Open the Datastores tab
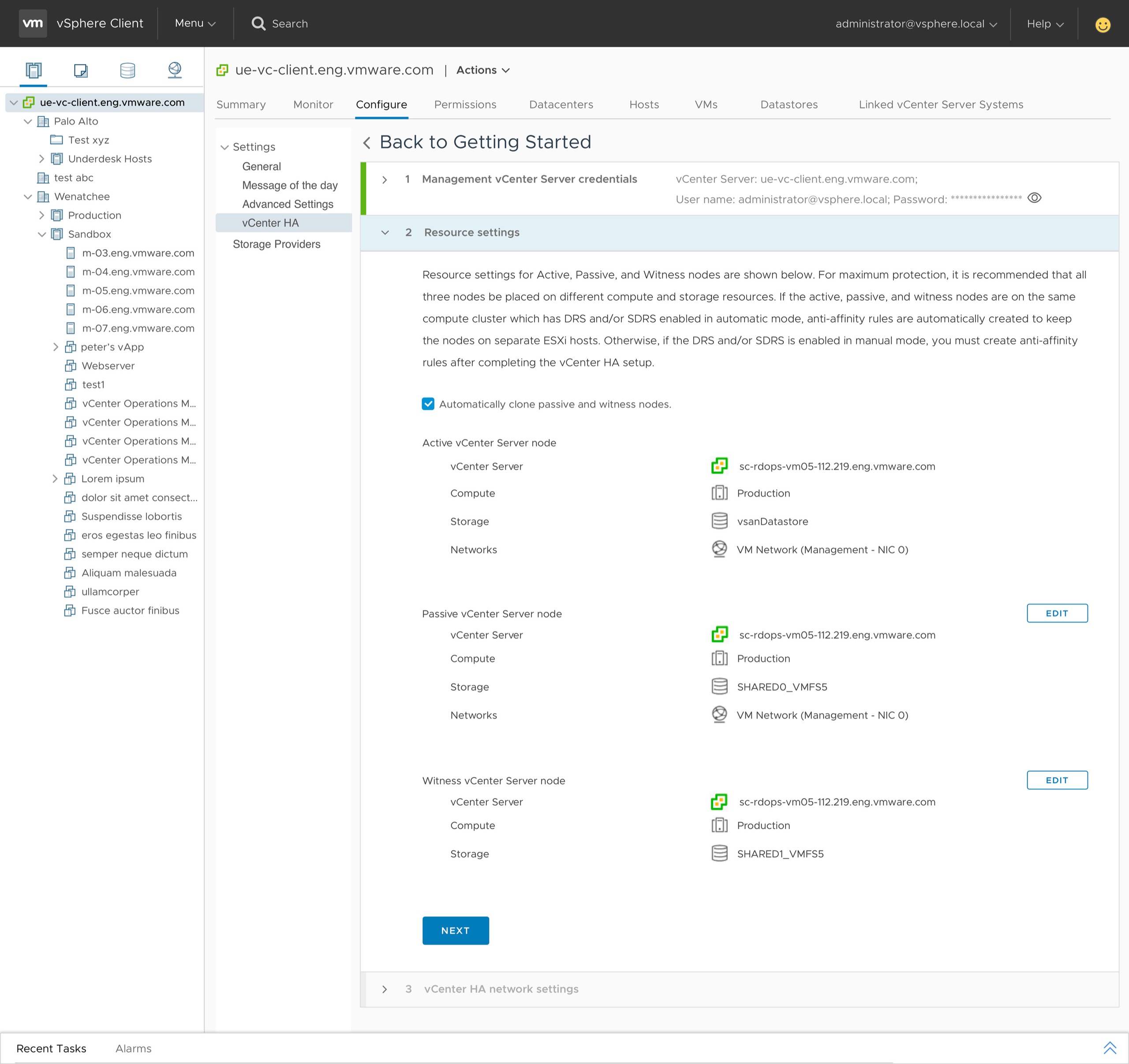Image resolution: width=1129 pixels, height=1064 pixels. tap(789, 105)
